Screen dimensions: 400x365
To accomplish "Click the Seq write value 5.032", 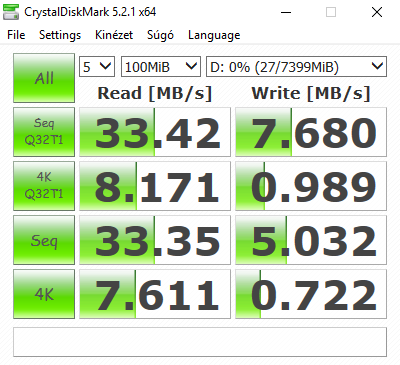I will [311, 240].
